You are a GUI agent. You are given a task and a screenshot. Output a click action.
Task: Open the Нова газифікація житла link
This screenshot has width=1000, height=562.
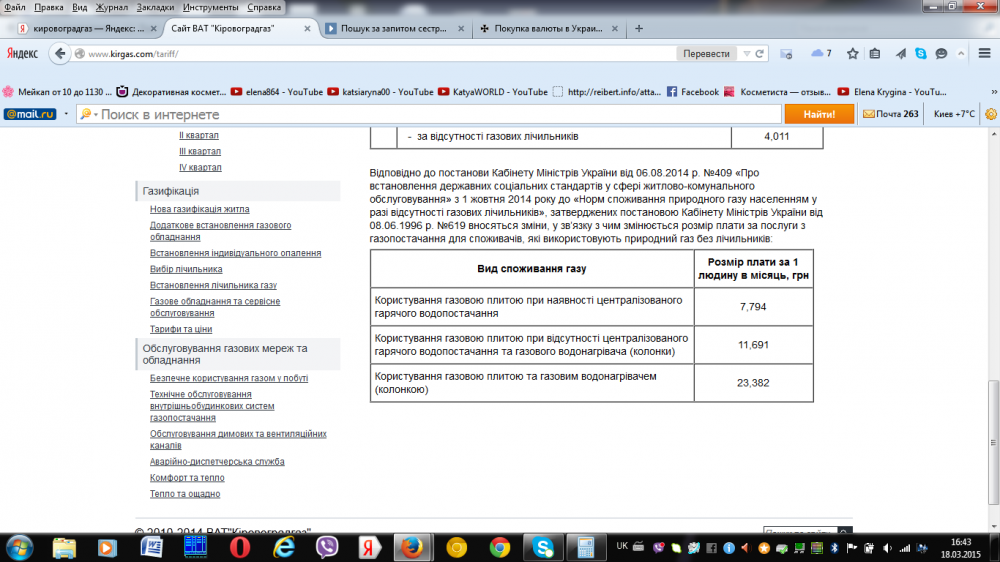point(200,209)
